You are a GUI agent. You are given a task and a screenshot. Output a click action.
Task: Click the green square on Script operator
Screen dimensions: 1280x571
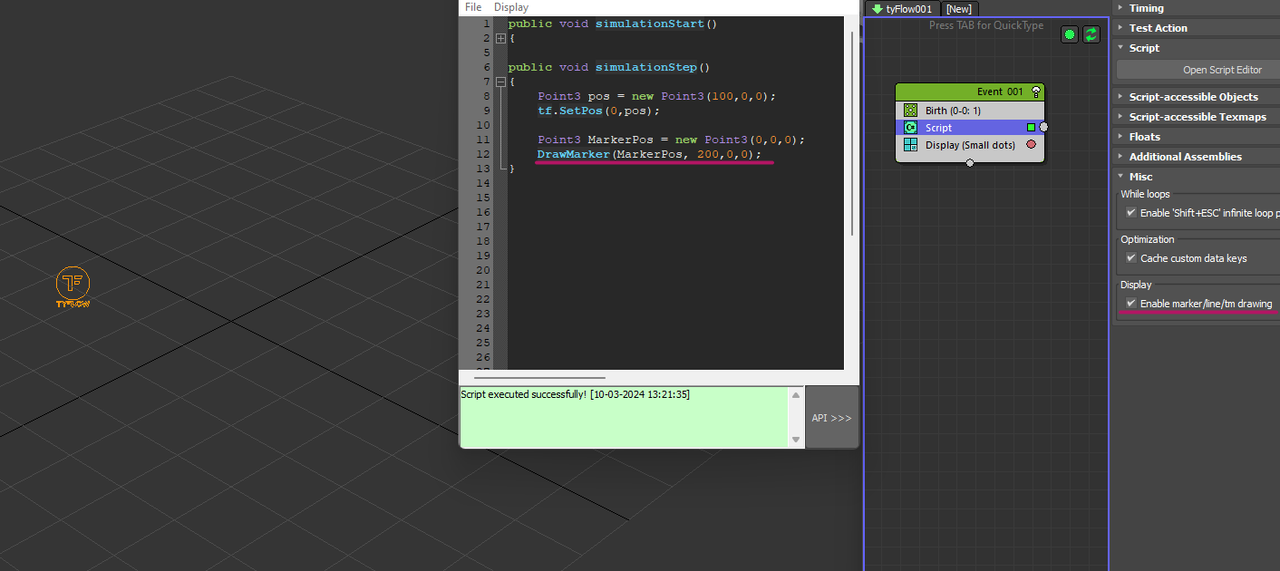(x=1031, y=128)
